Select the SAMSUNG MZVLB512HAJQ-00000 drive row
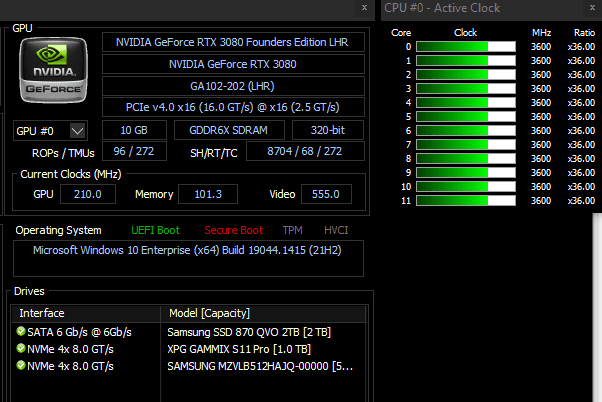 coord(190,366)
